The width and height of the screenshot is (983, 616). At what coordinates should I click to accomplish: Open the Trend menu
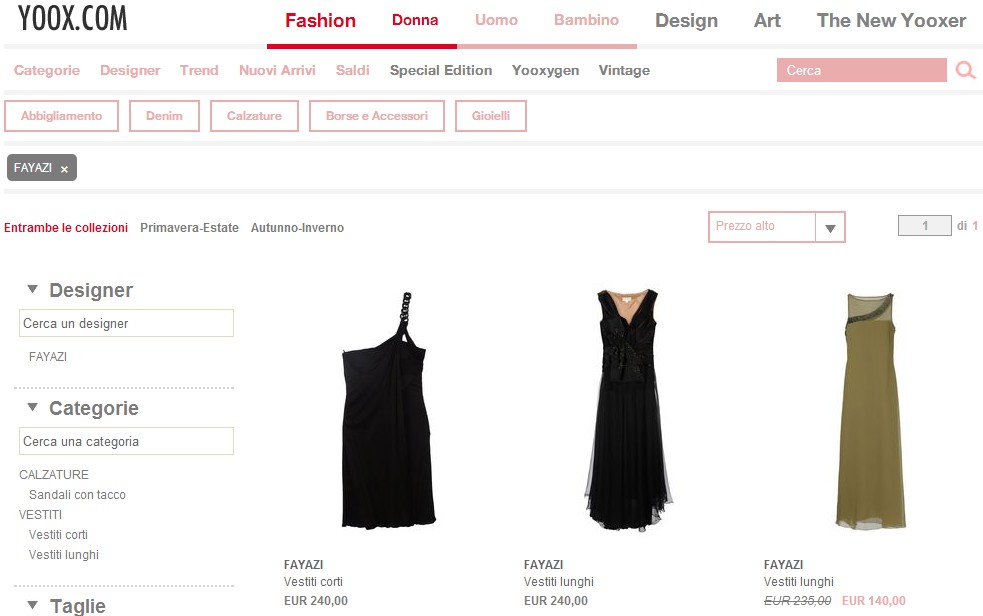[x=199, y=70]
